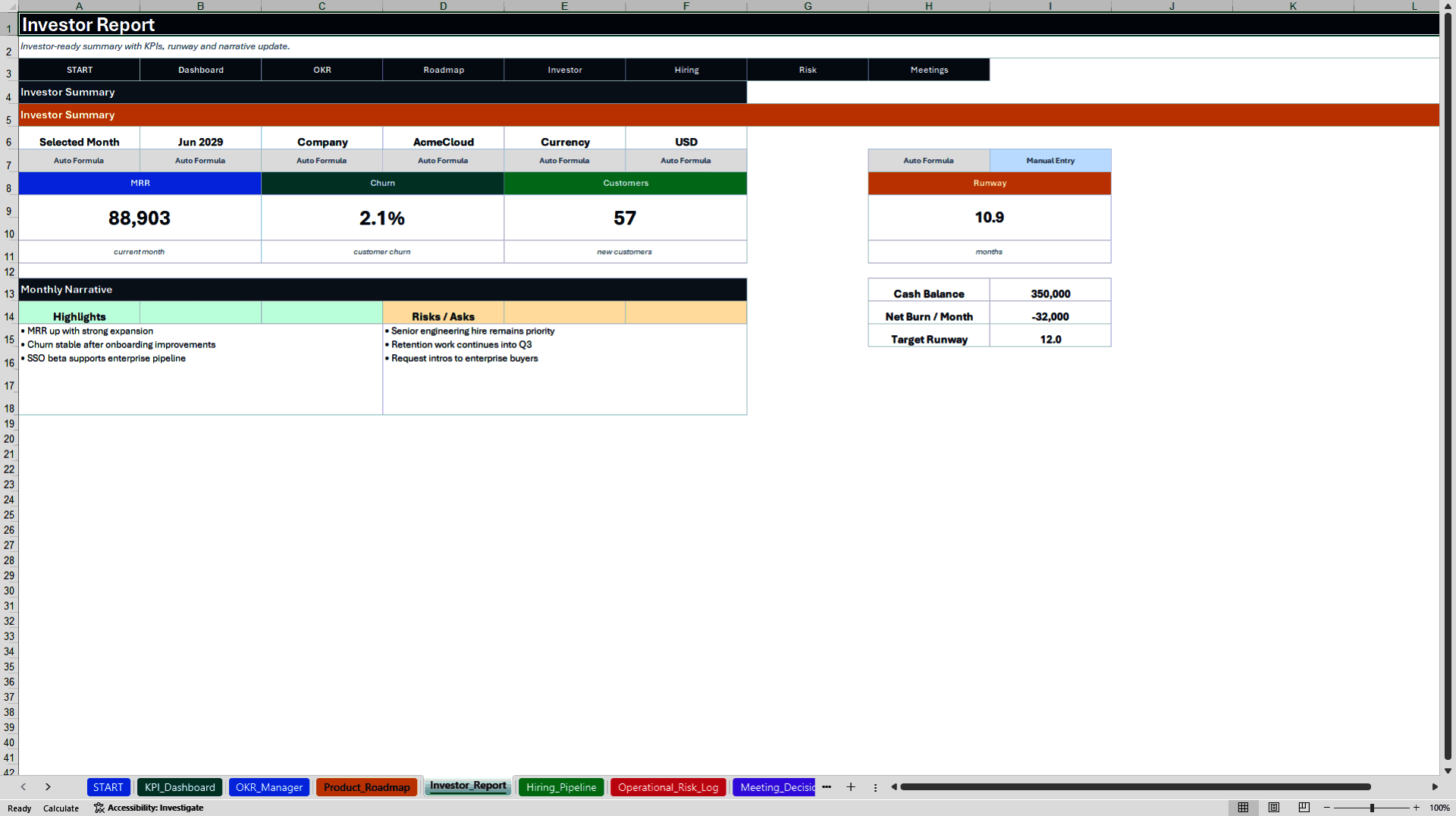Open the Hiring_Pipeline sheet tab
The image size is (1456, 816).
pos(561,787)
